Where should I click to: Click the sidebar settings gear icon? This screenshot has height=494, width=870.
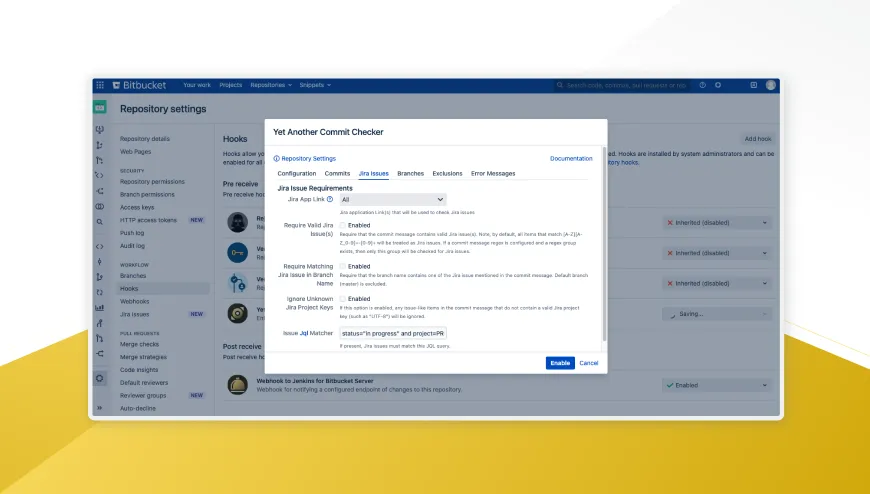(100, 378)
